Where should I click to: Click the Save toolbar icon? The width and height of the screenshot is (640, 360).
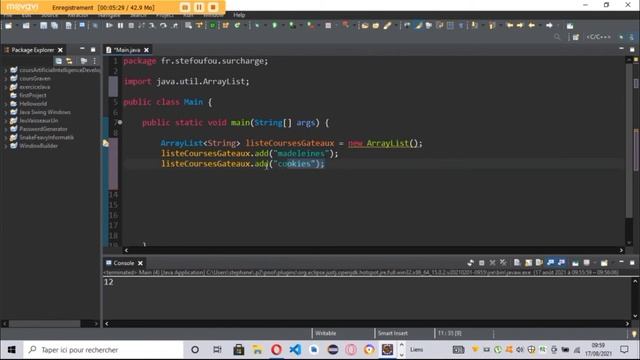[43, 26]
